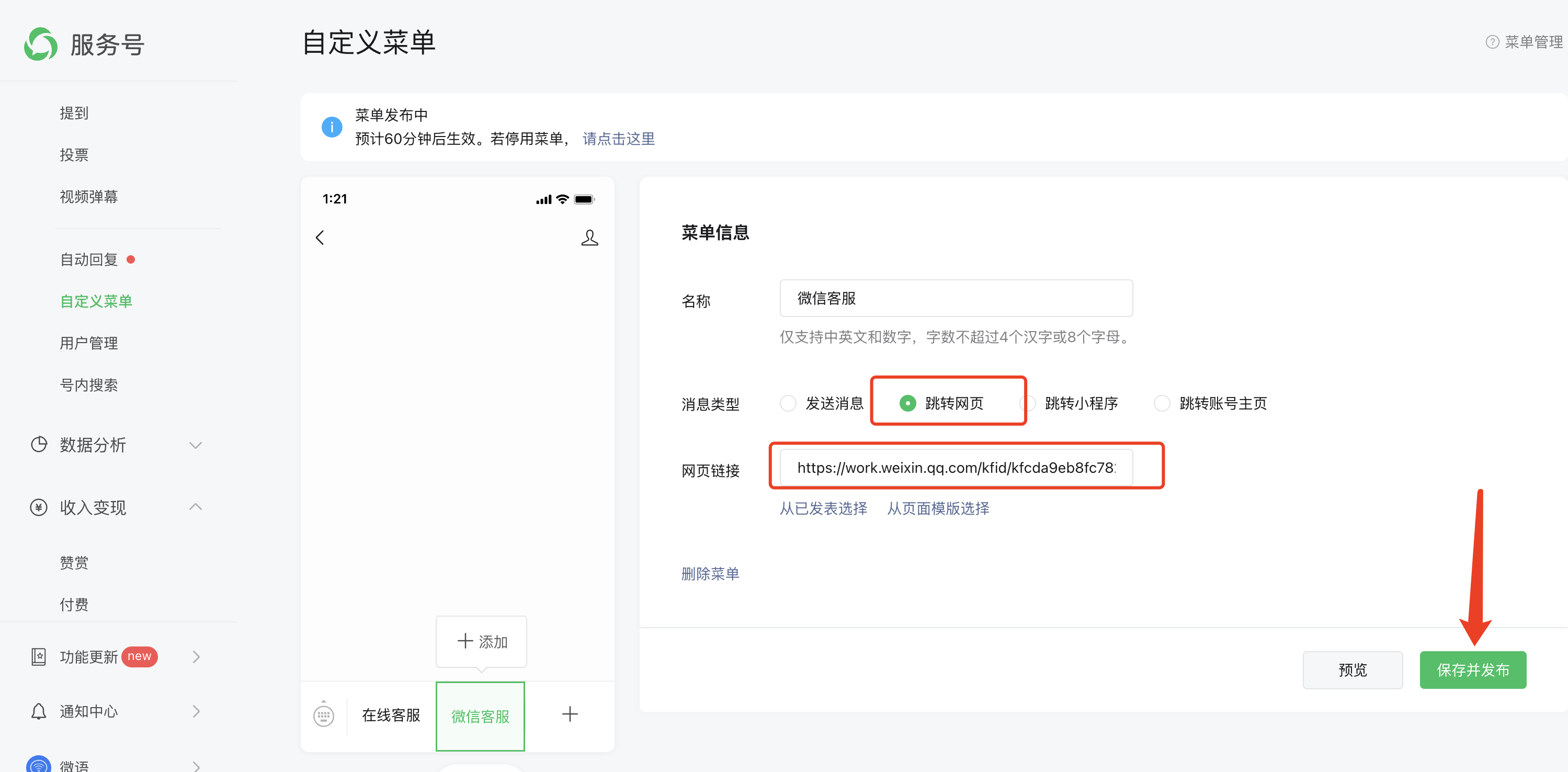Image resolution: width=1568 pixels, height=772 pixels.
Task: Select the 跳转网页 radio option
Action: coord(907,403)
